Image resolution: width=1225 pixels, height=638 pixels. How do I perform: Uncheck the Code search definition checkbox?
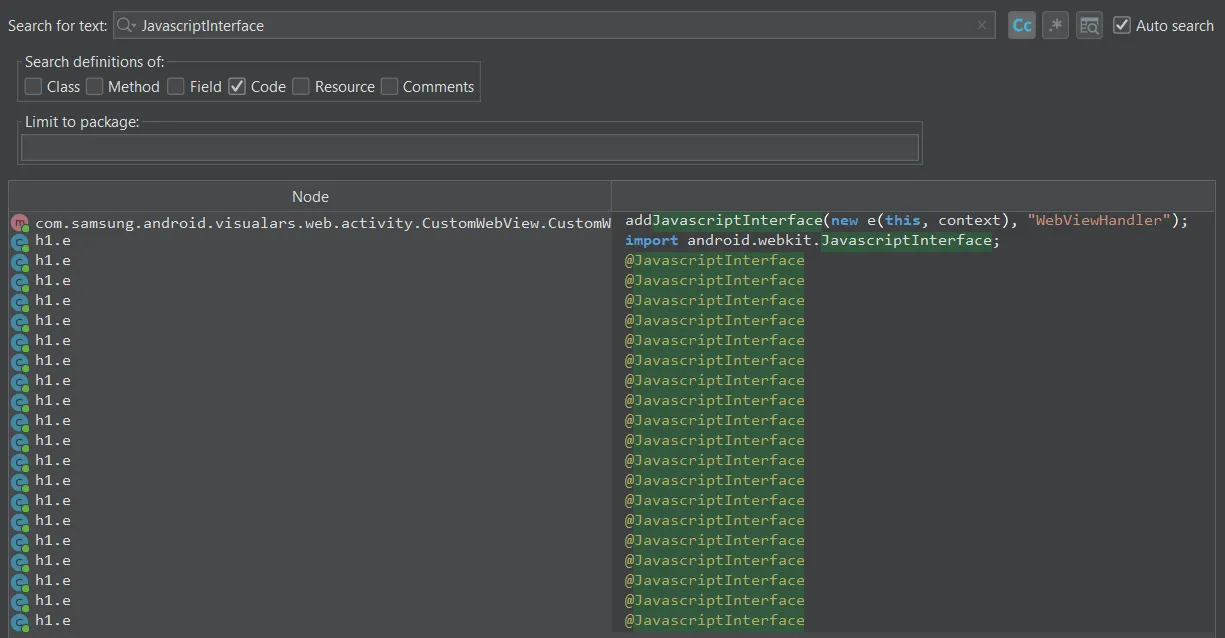point(237,87)
